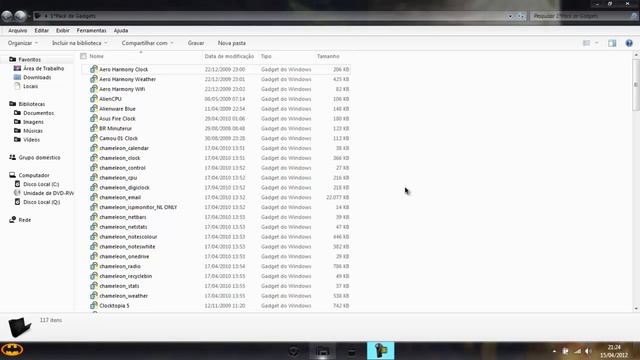This screenshot has width=640, height=360.
Task: Open the address bar history dropdown arrow
Action: tap(510, 16)
